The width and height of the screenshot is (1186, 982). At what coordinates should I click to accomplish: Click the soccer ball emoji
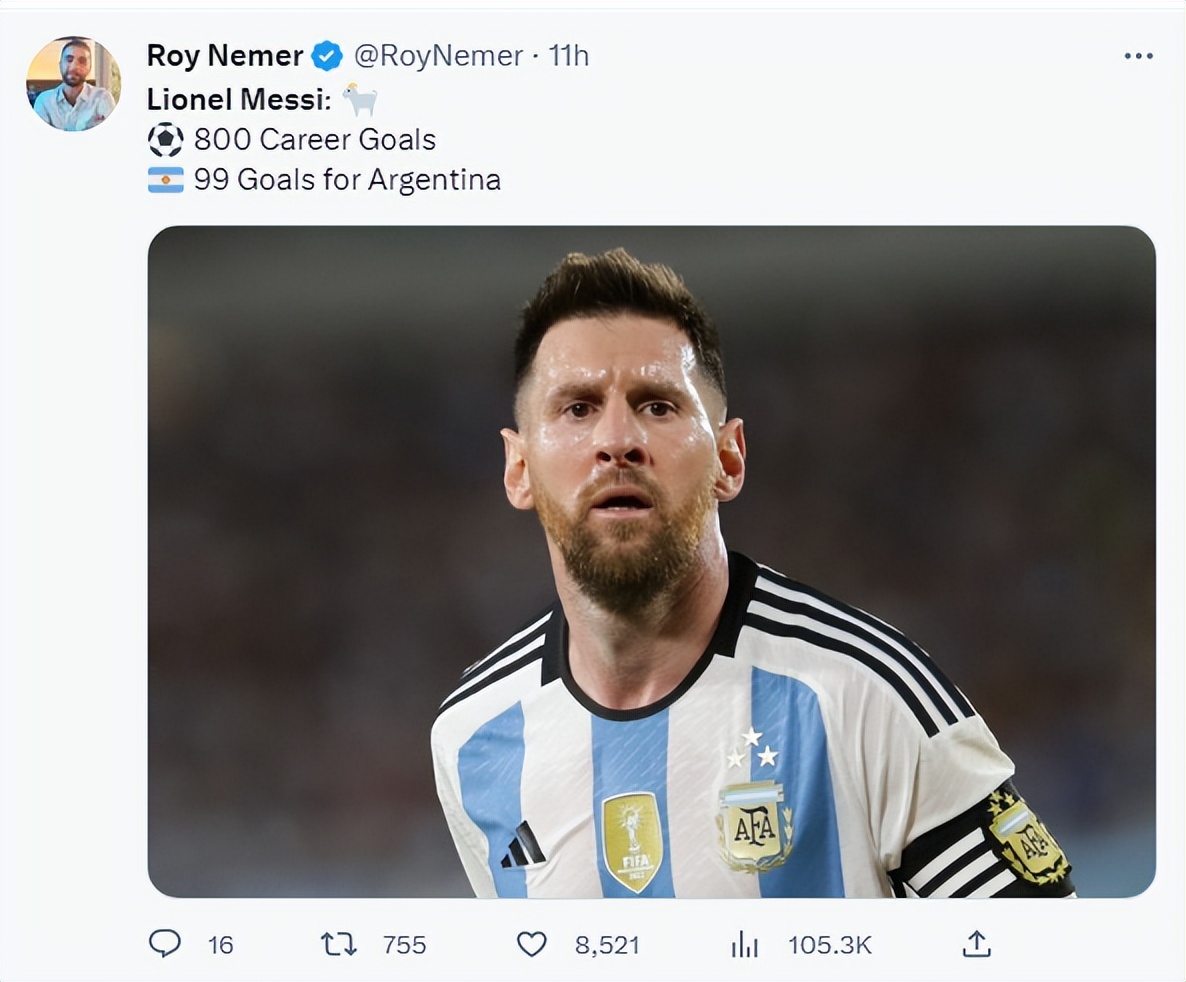tap(166, 139)
